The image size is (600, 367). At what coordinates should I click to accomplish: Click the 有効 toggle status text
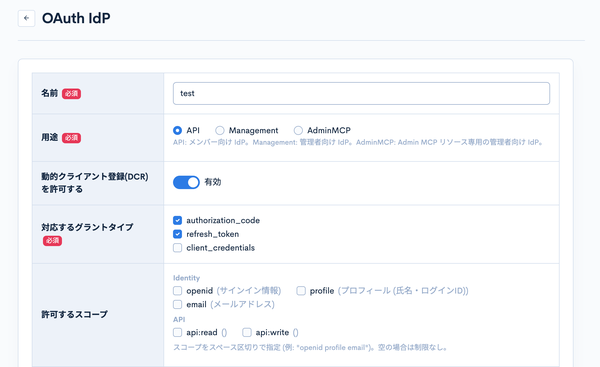click(x=213, y=182)
